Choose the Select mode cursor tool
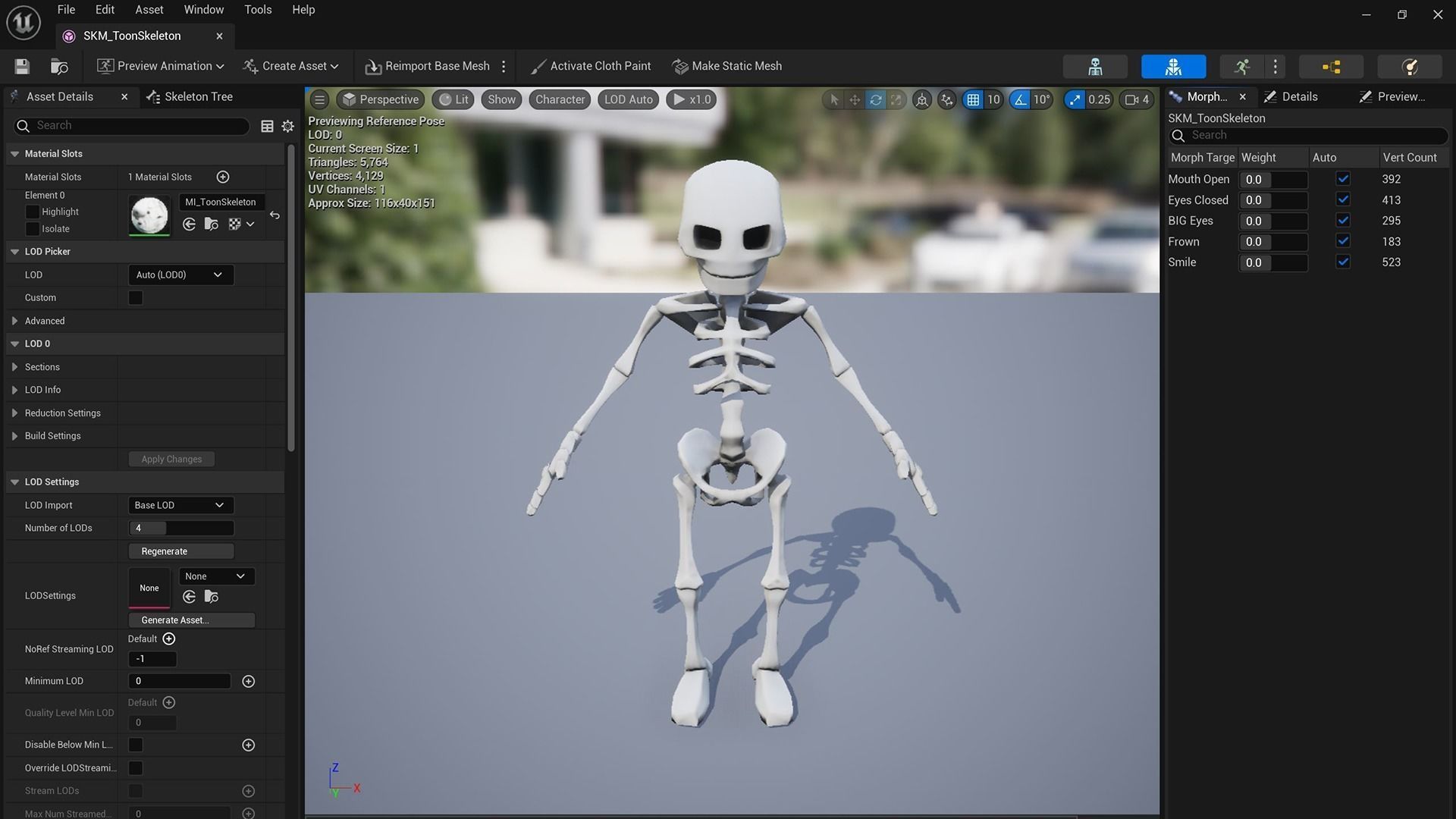Viewport: 1456px width, 819px height. pyautogui.click(x=833, y=99)
